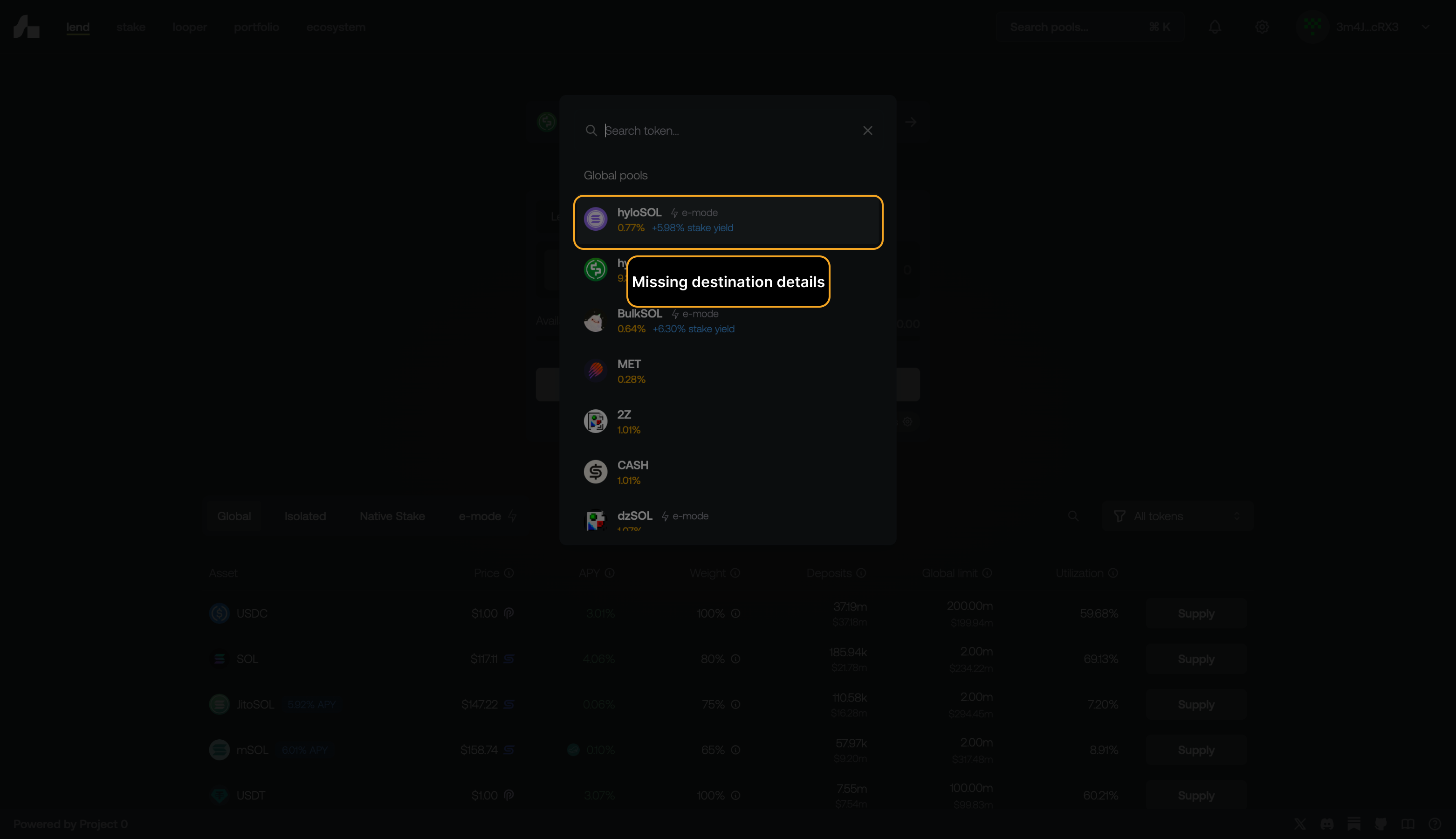Choose the CASH token icon
The image size is (1456, 839).
point(595,472)
